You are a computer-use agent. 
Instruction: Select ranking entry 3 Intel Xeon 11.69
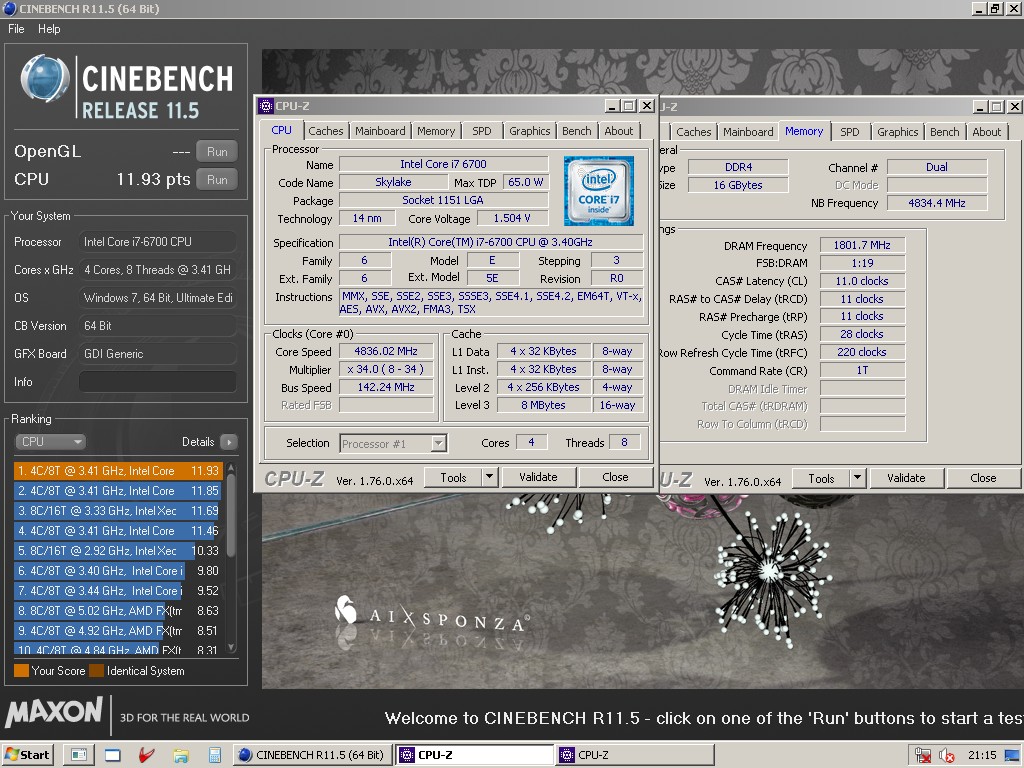pyautogui.click(x=118, y=511)
